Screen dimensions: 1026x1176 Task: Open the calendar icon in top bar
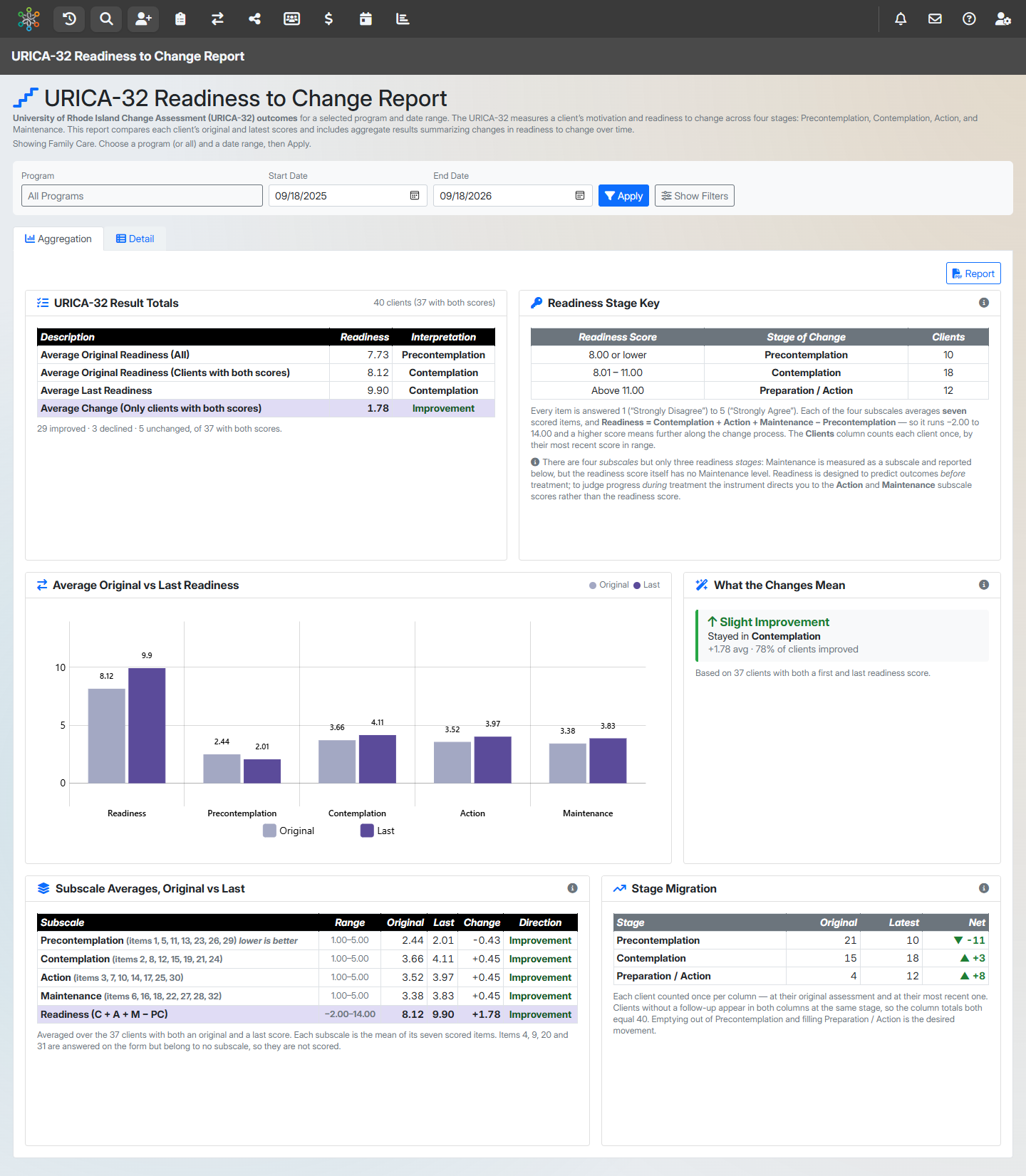pos(366,19)
